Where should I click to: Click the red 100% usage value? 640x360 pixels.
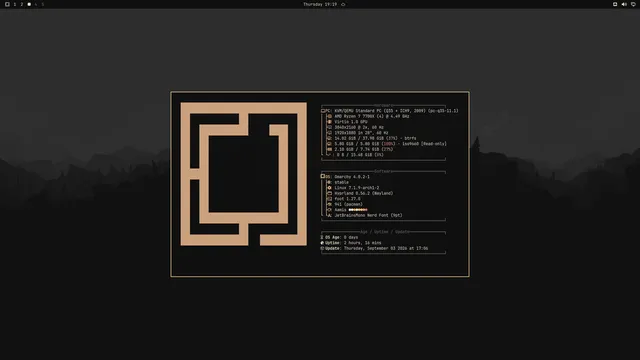(x=389, y=144)
